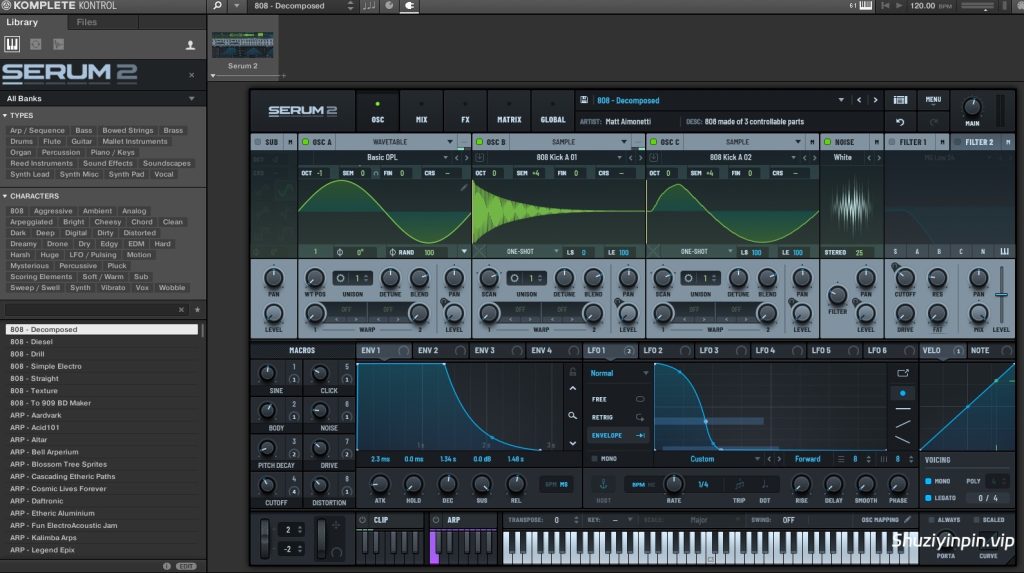Toggle OSC B power switch
Image resolution: width=1024 pixels, height=573 pixels.
point(479,142)
